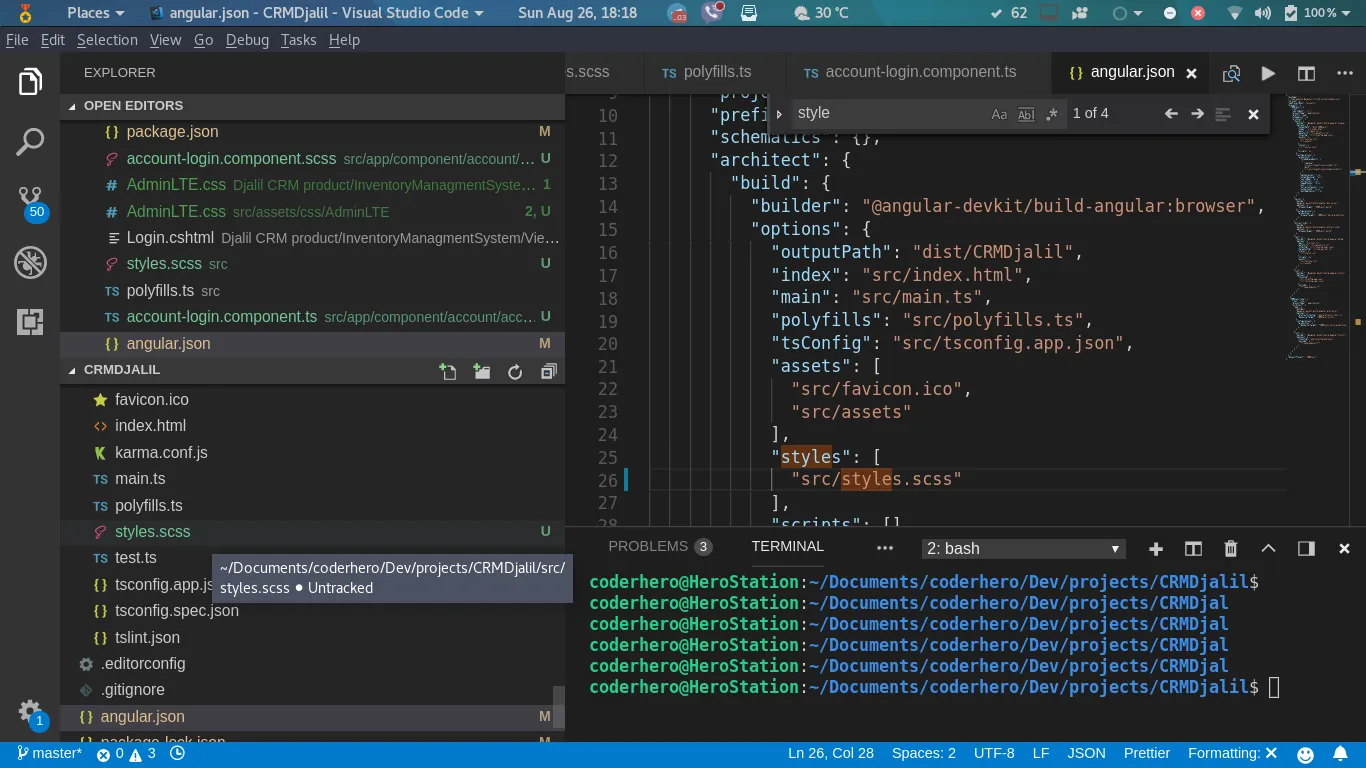Open the Debug view icon

click(x=30, y=263)
